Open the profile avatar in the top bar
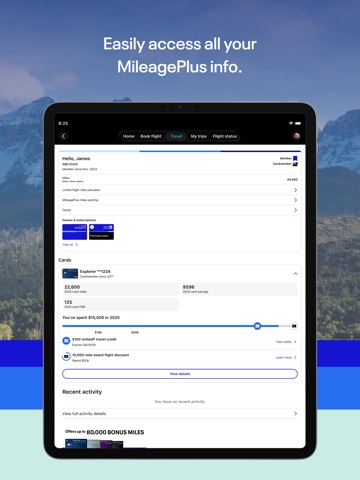 [296, 136]
